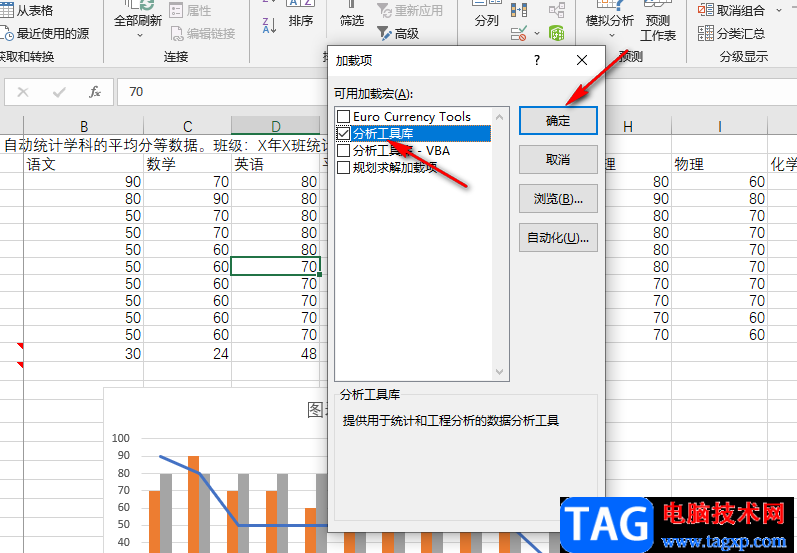Select column B header
797x553 pixels.
pos(84,126)
